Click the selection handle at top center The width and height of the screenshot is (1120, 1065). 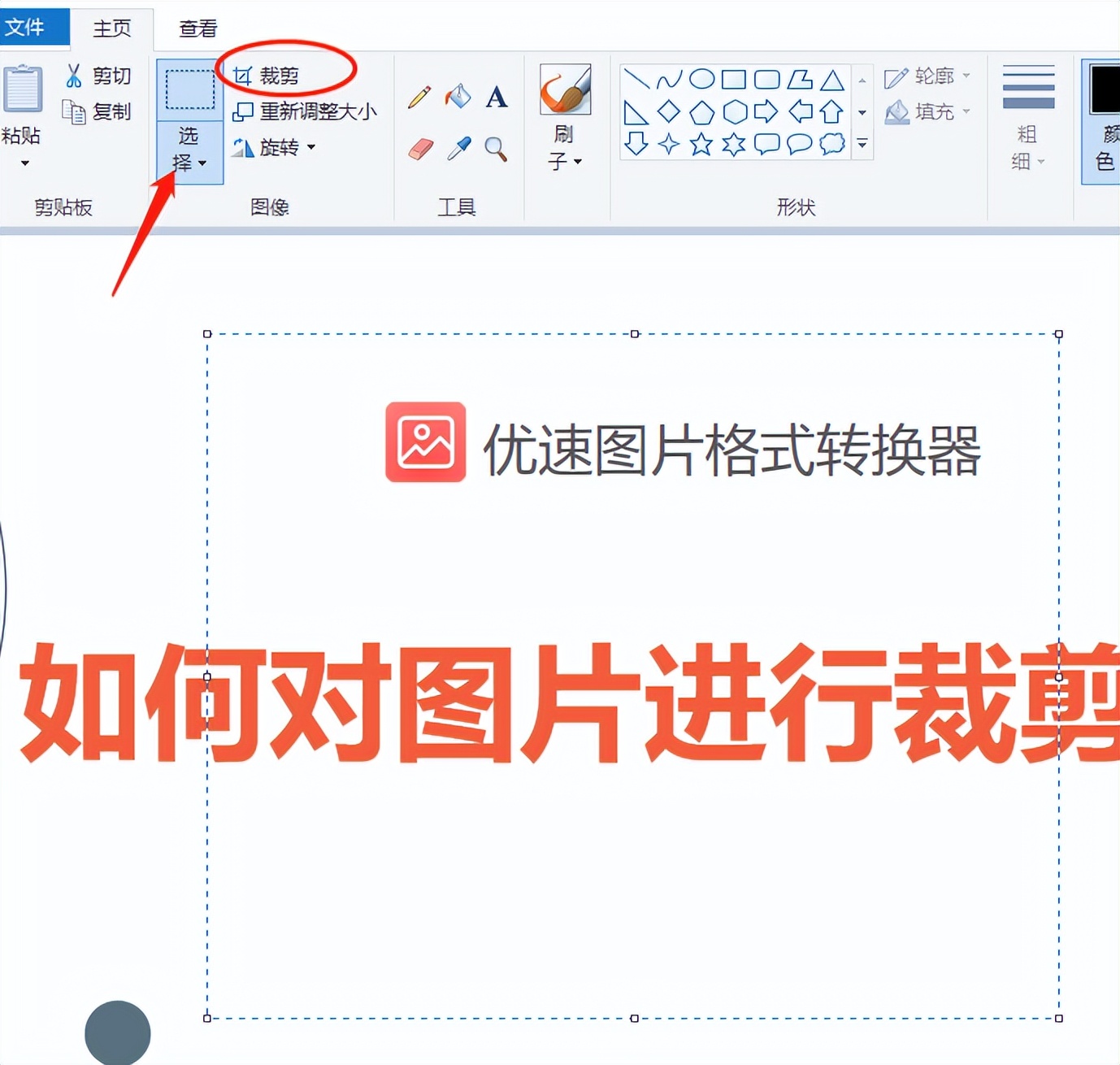pyautogui.click(x=634, y=333)
